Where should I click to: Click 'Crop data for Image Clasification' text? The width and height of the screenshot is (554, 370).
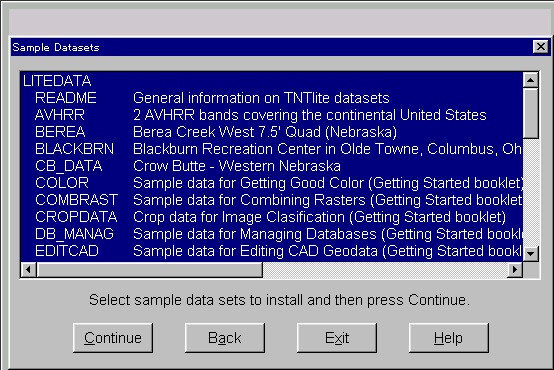click(x=238, y=217)
